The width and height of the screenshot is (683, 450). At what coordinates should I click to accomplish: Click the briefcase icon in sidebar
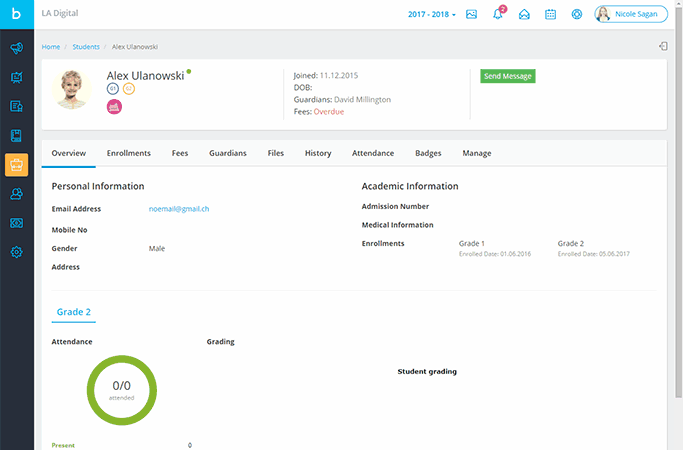[16, 165]
